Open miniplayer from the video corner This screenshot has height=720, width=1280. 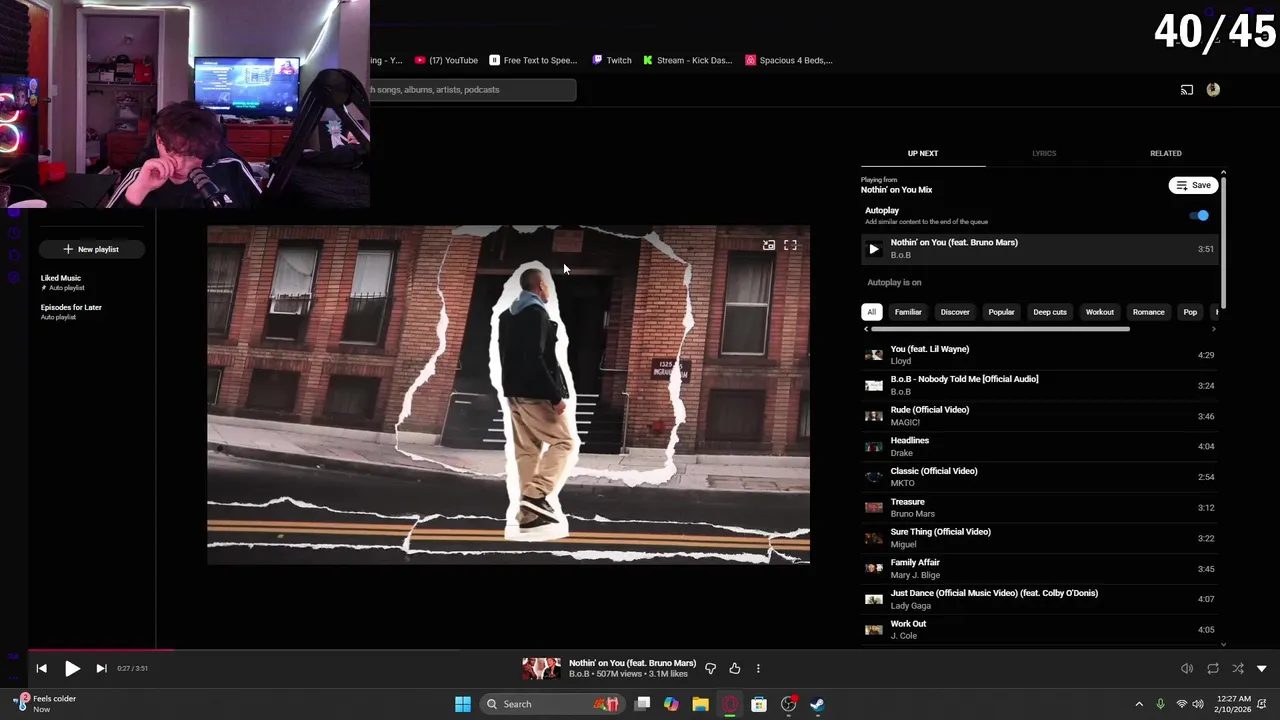(x=768, y=245)
